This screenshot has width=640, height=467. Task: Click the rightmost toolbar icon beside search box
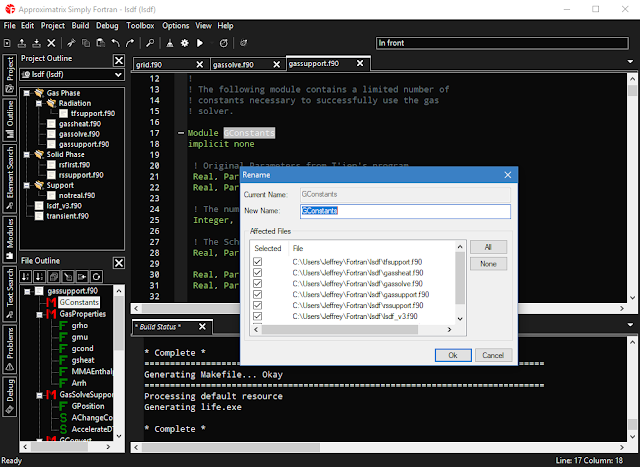click(244, 43)
